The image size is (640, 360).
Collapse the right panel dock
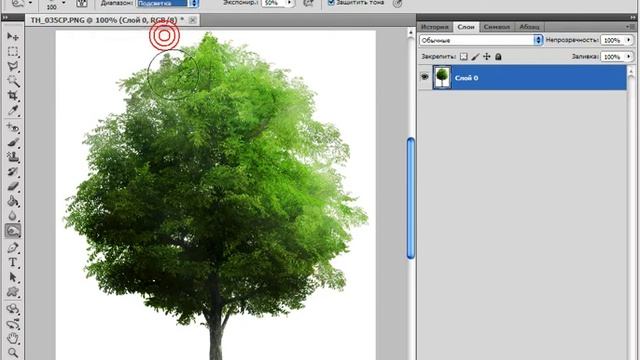click(x=633, y=18)
